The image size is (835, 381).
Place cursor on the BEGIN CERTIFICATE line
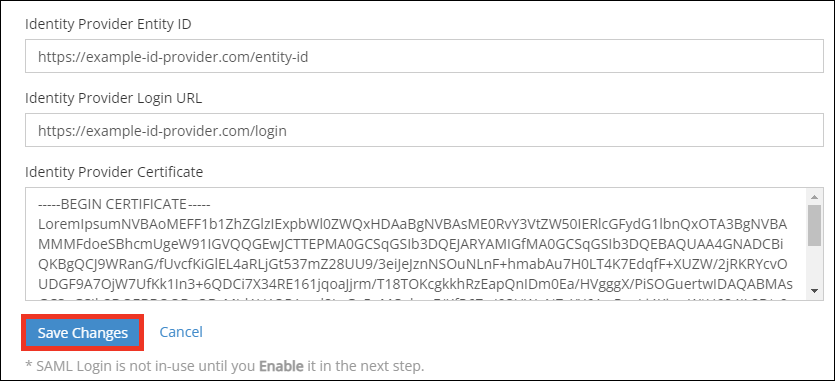click(x=125, y=204)
